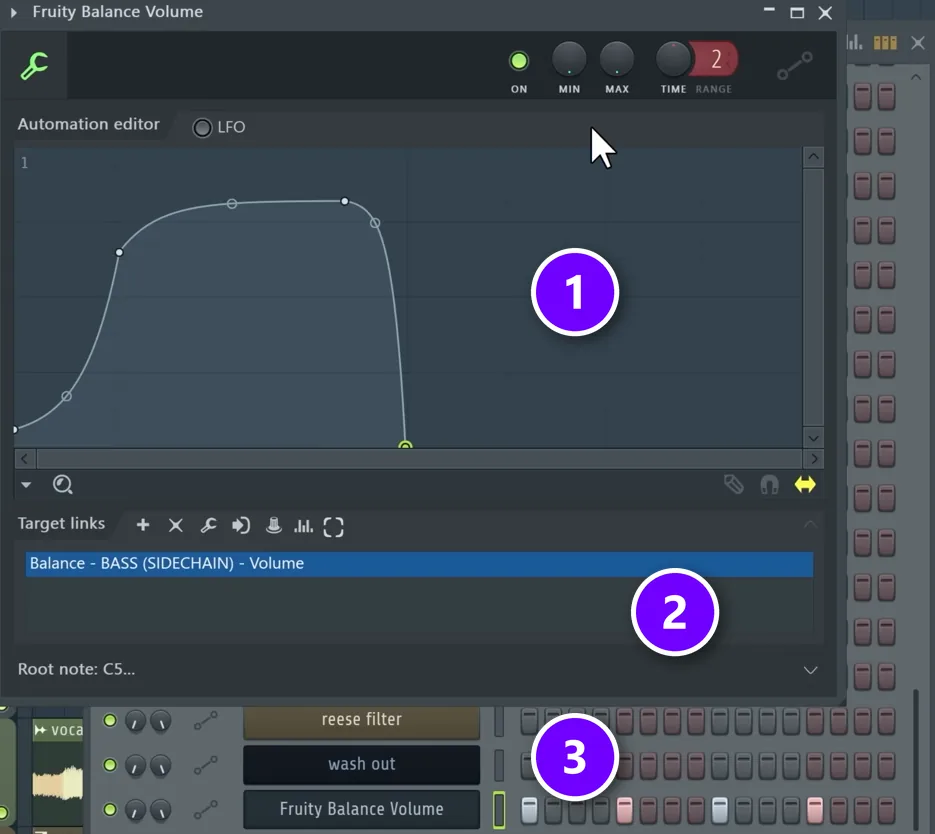Mute the Fruity Balance Volume channel LED
The image size is (935, 834).
coord(110,810)
